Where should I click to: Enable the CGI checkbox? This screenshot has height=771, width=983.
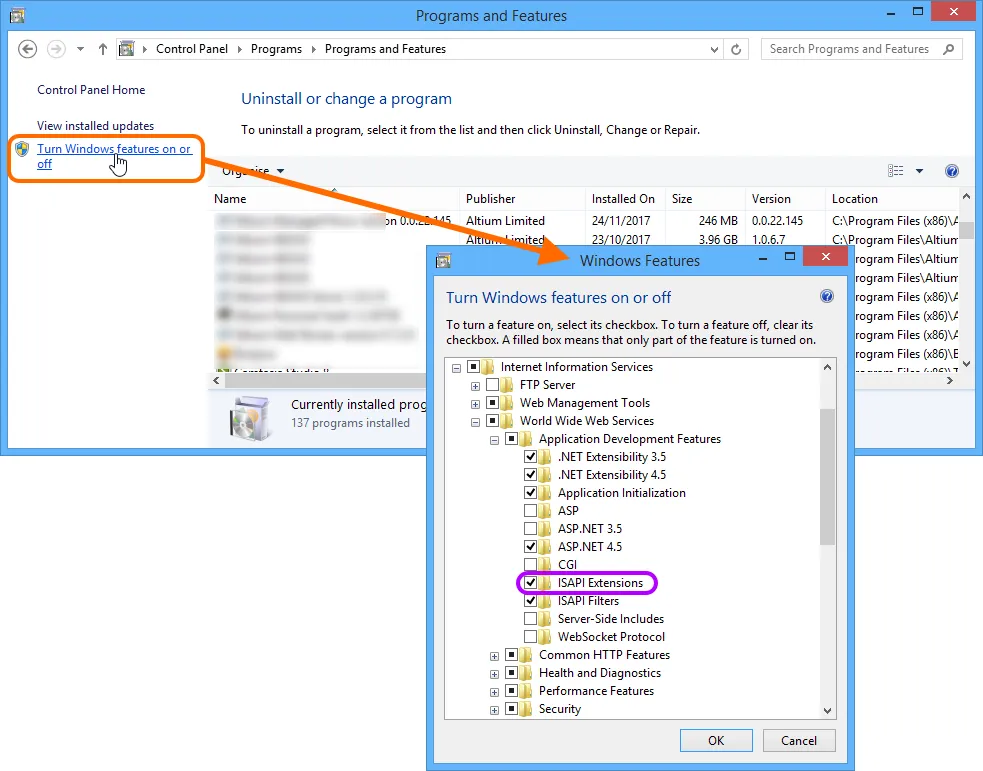click(530, 565)
